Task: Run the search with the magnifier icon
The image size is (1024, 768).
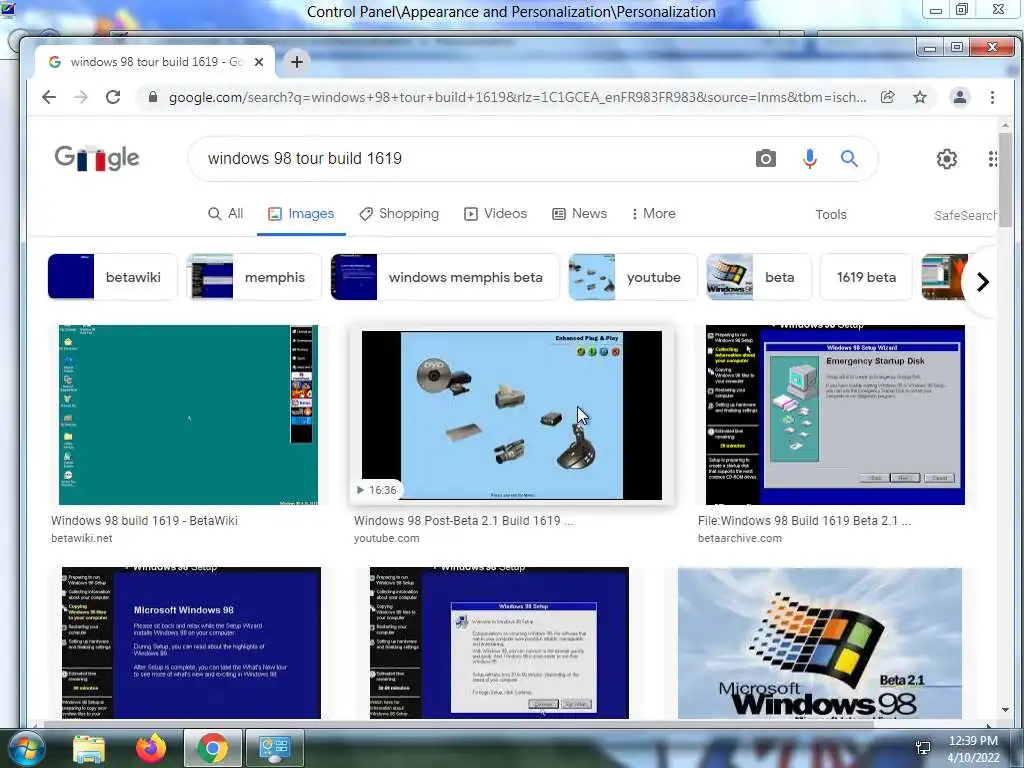Action: 849,159
